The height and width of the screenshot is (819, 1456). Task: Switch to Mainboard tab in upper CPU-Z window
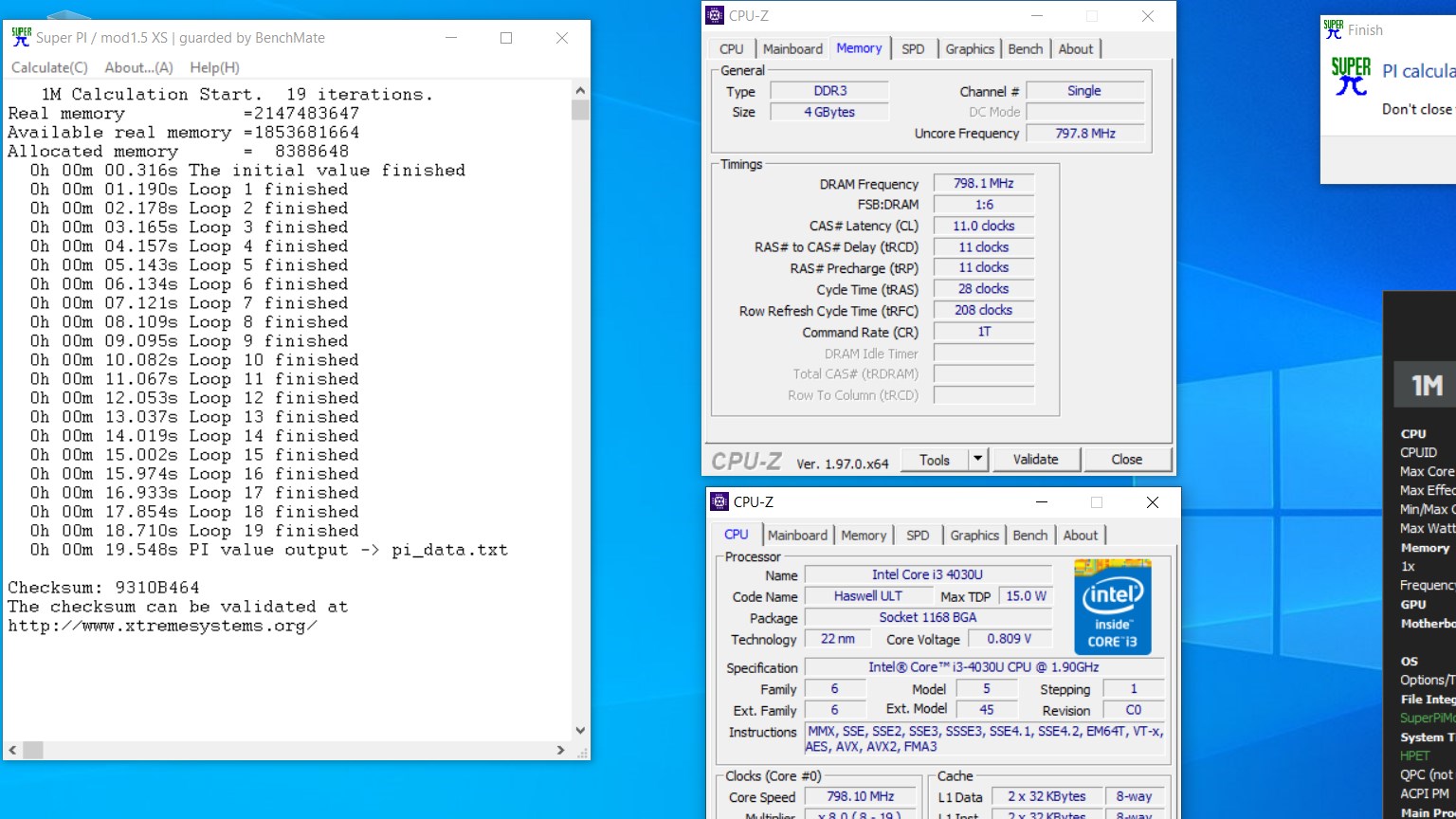click(792, 49)
